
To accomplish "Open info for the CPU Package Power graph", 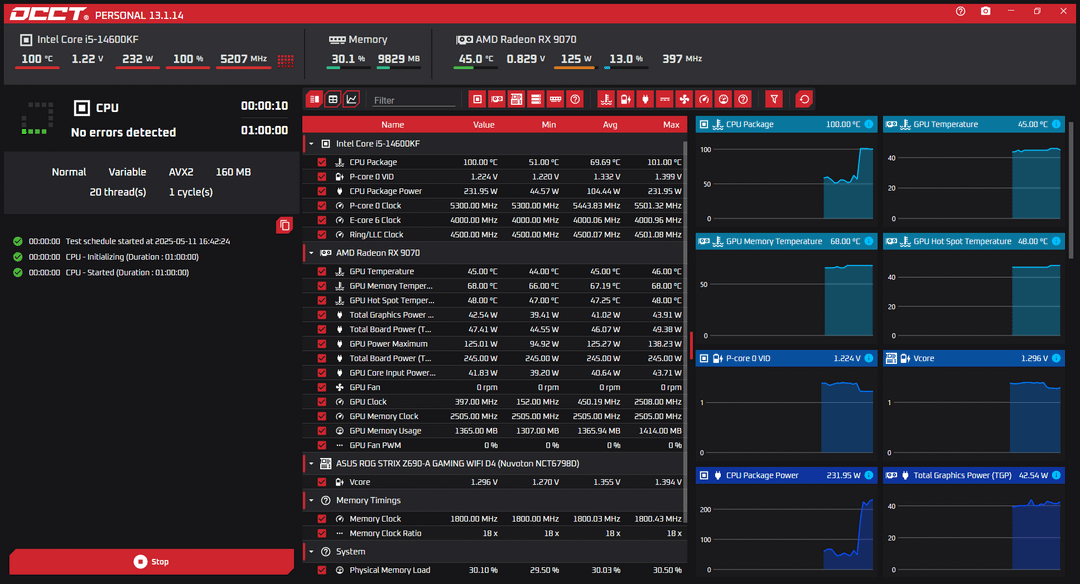I will point(869,475).
